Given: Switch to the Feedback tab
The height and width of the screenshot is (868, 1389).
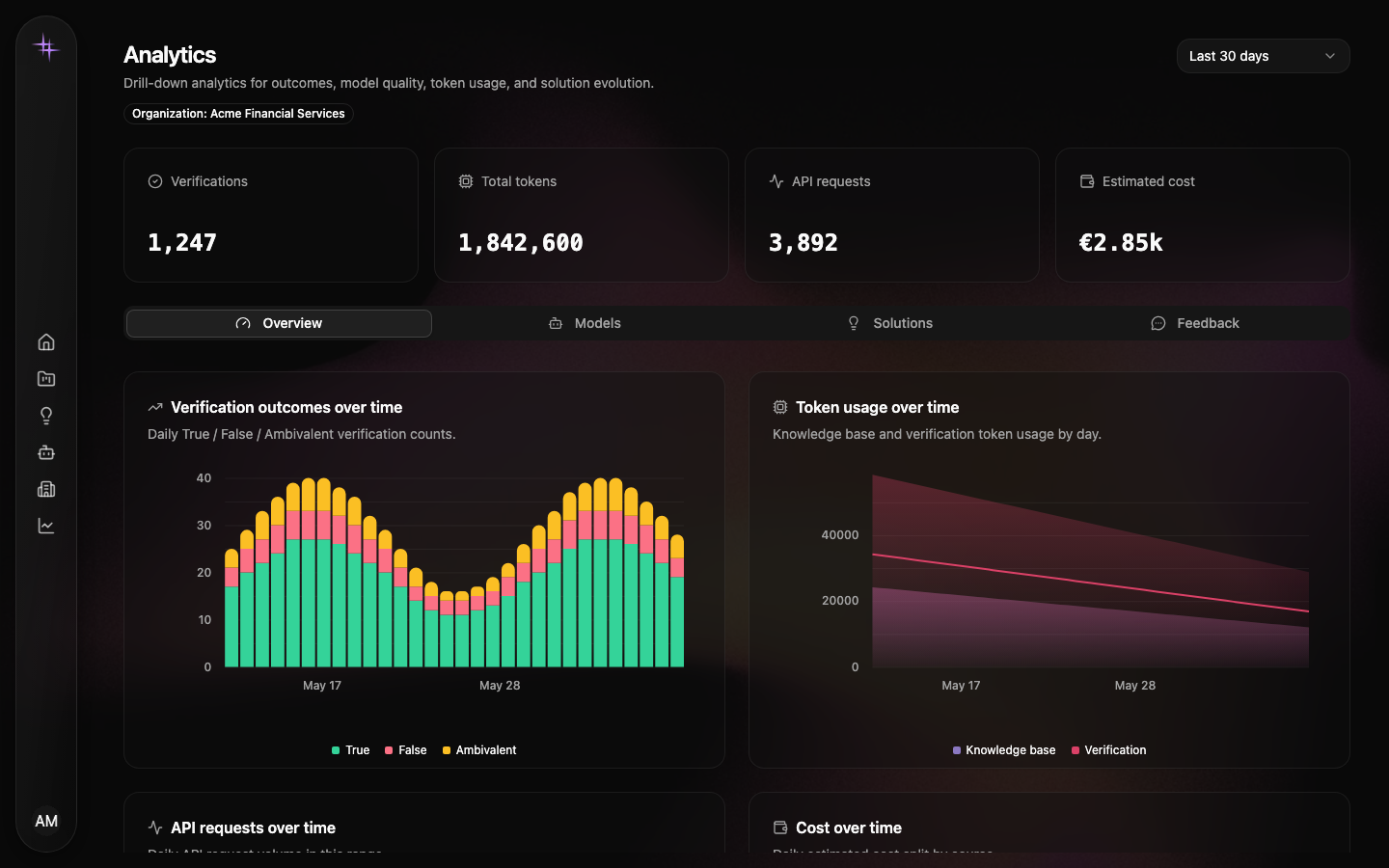Looking at the screenshot, I should (1195, 323).
